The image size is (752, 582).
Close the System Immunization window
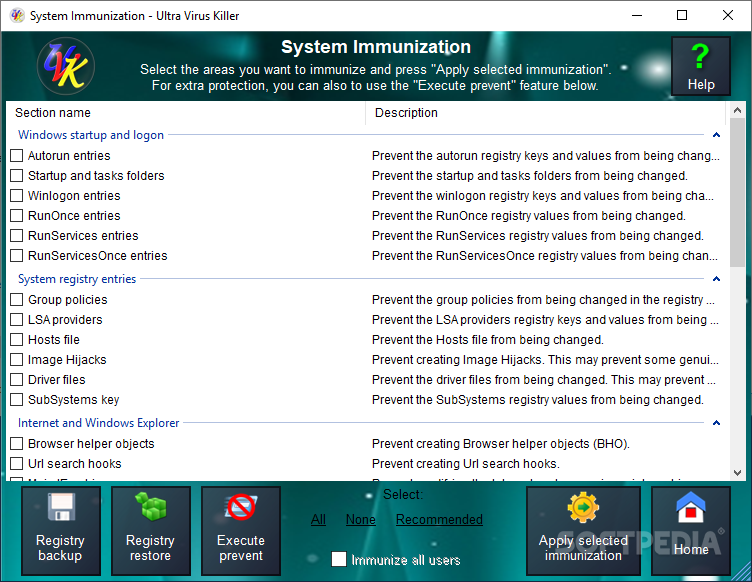click(x=728, y=15)
